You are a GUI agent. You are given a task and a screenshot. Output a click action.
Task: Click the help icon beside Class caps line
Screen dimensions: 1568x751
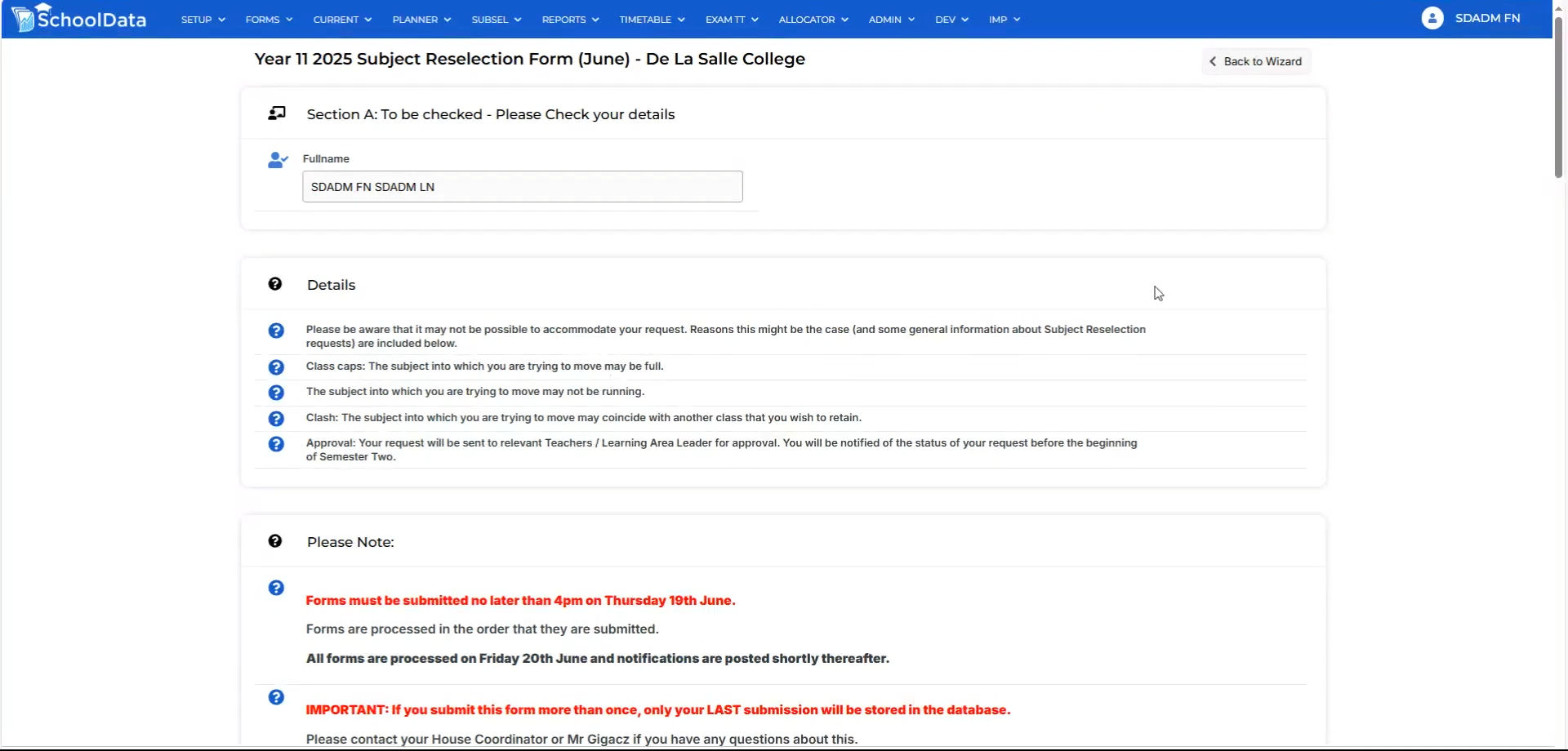276,367
